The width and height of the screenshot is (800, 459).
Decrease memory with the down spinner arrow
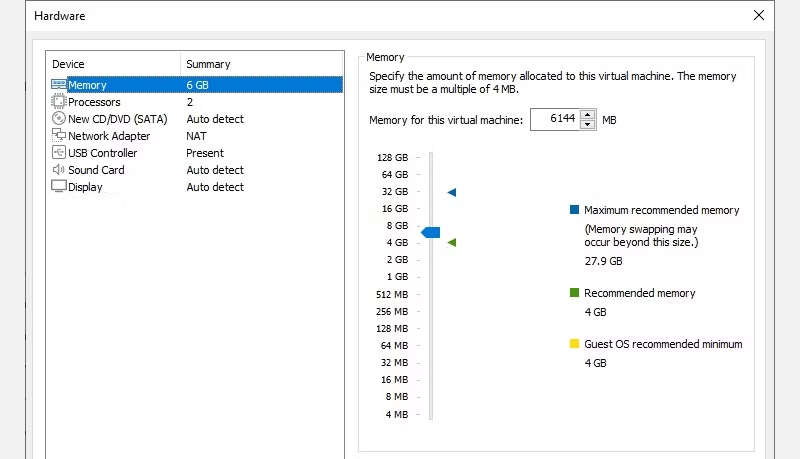tap(587, 125)
